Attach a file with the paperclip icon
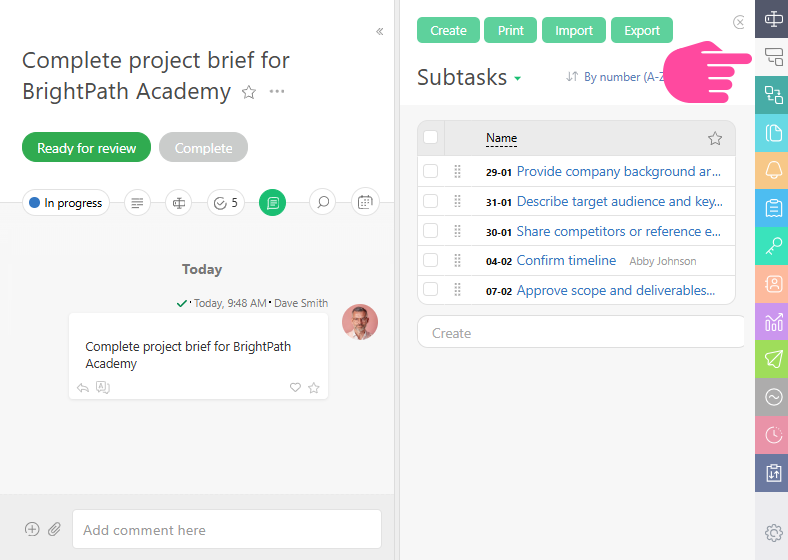The width and height of the screenshot is (788, 560). pyautogui.click(x=55, y=529)
